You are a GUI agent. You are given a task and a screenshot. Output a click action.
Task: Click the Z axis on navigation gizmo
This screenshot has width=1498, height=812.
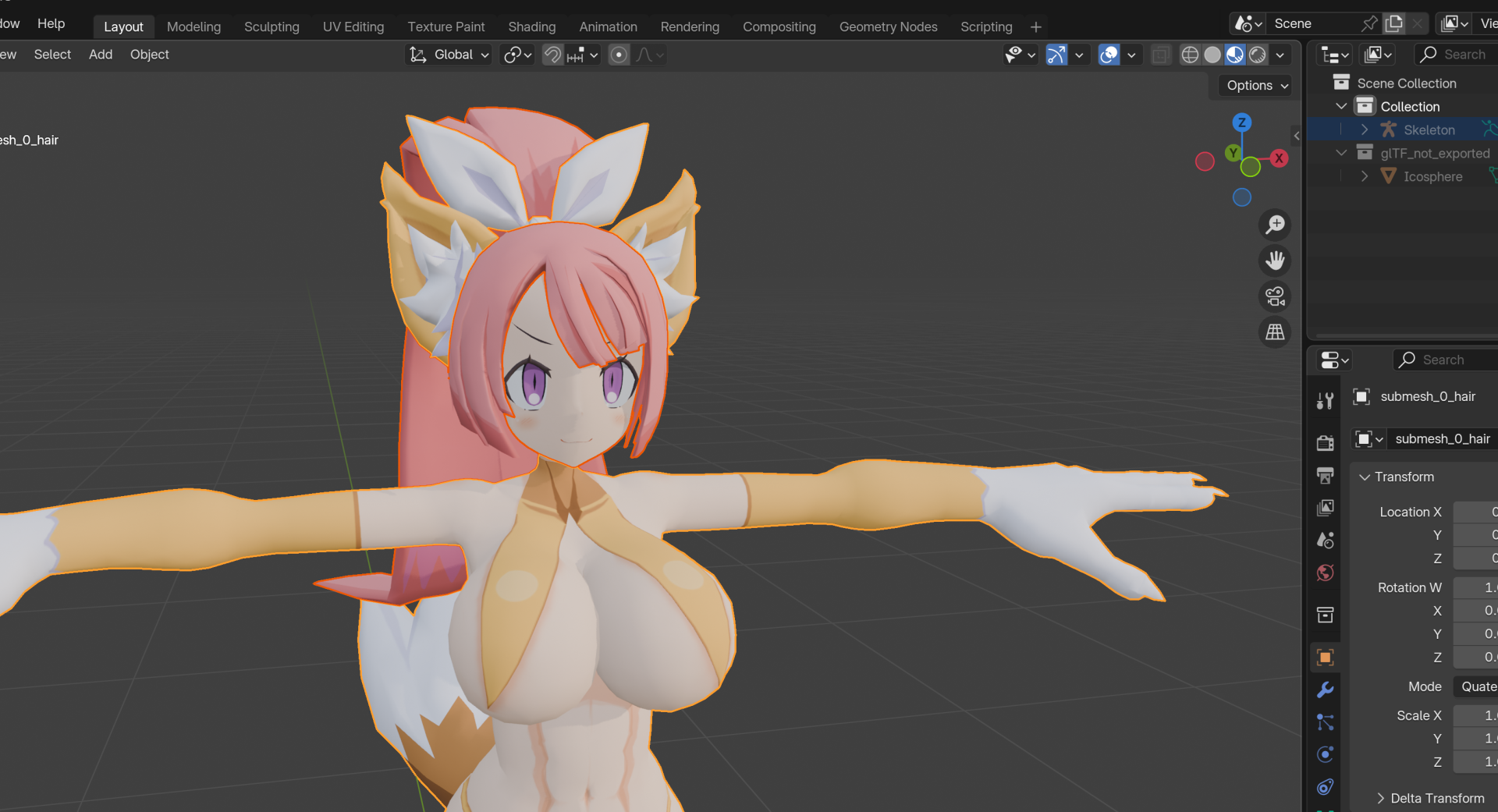(1241, 122)
